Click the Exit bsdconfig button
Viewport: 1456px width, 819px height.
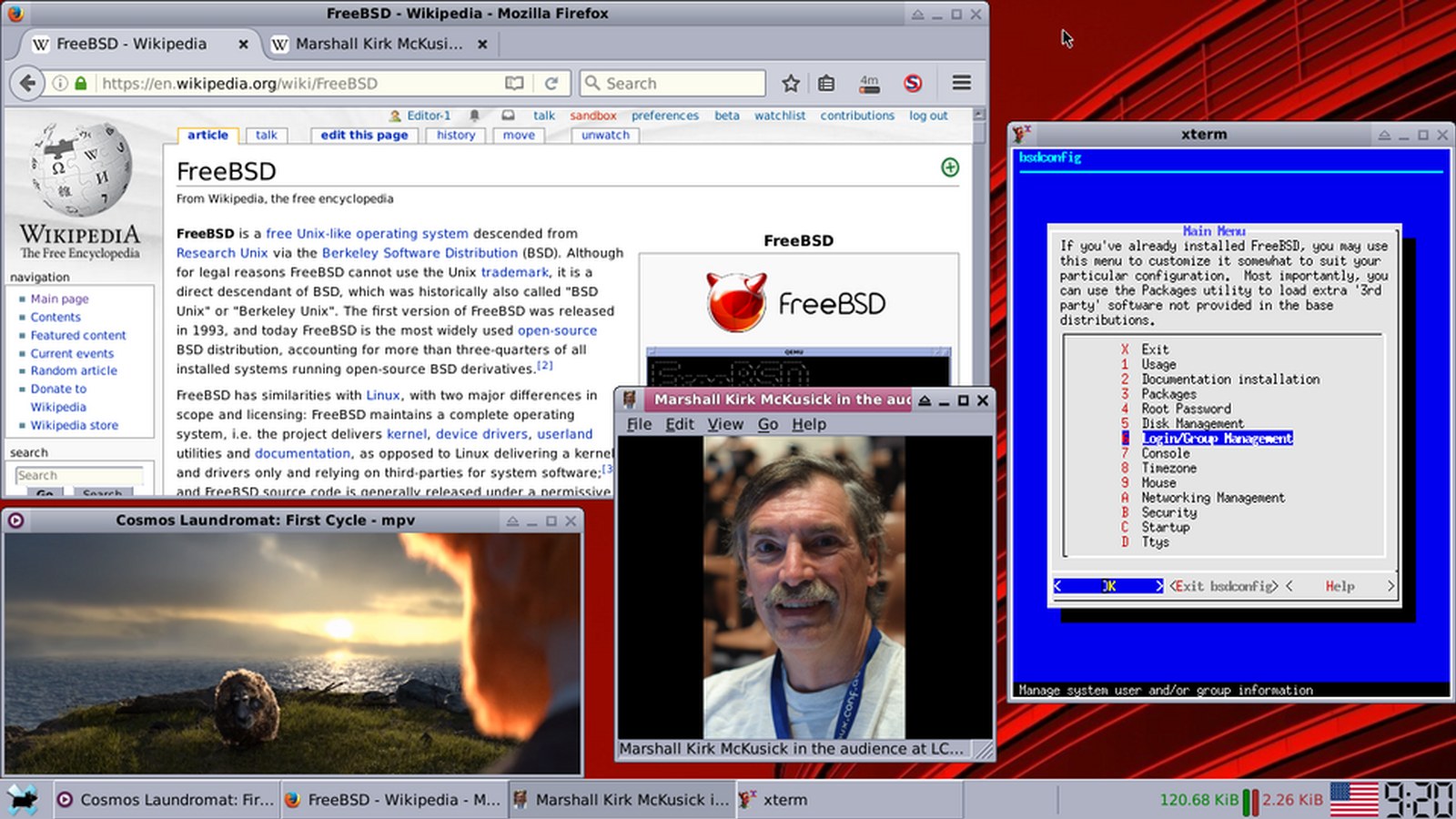[x=1223, y=586]
